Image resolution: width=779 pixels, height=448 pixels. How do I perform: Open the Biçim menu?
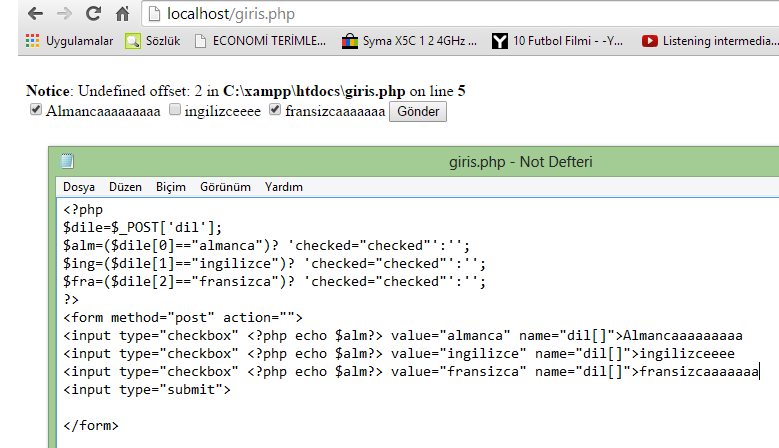(x=171, y=187)
